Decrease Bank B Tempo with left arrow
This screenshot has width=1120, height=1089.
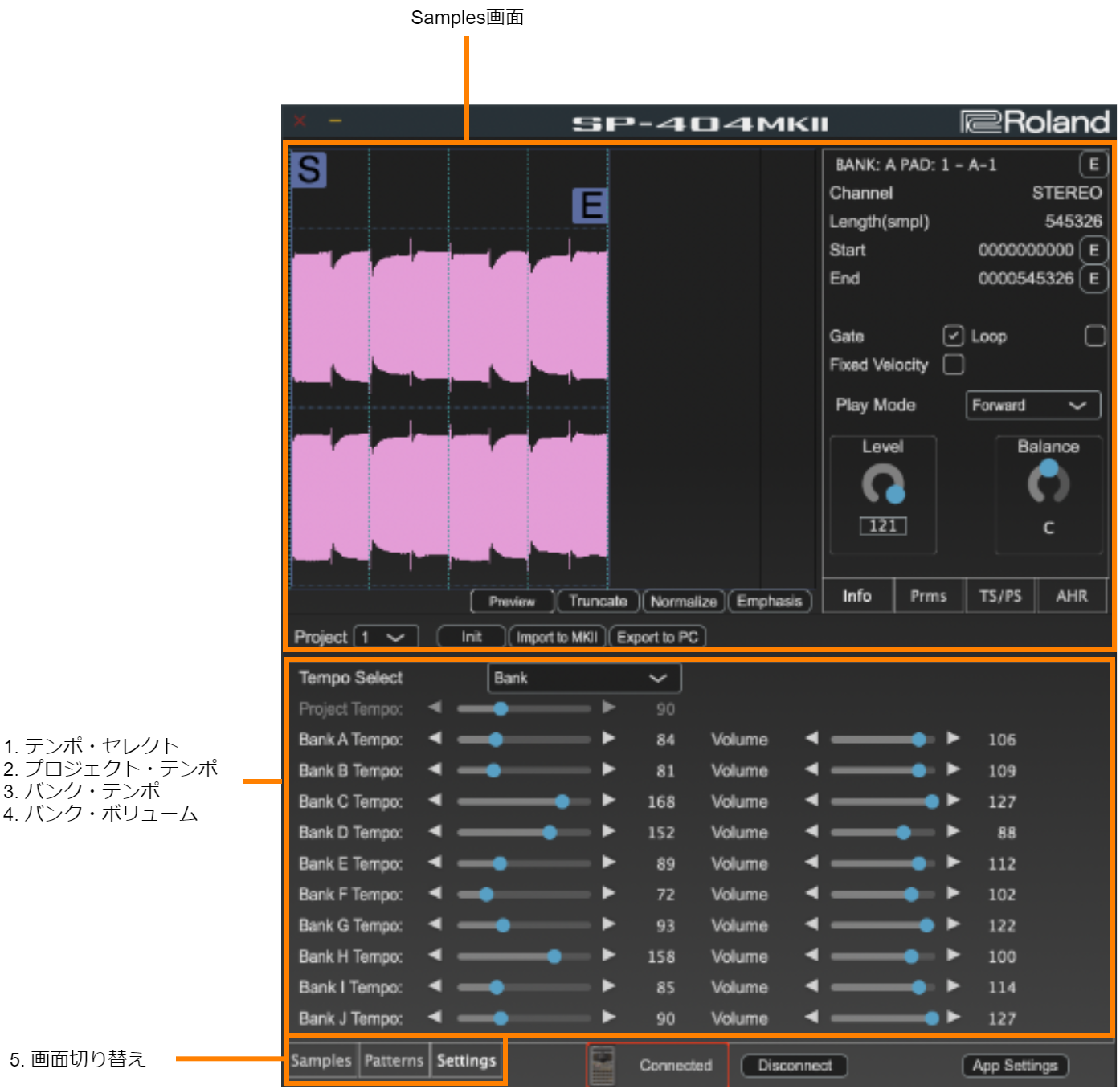pyautogui.click(x=435, y=769)
